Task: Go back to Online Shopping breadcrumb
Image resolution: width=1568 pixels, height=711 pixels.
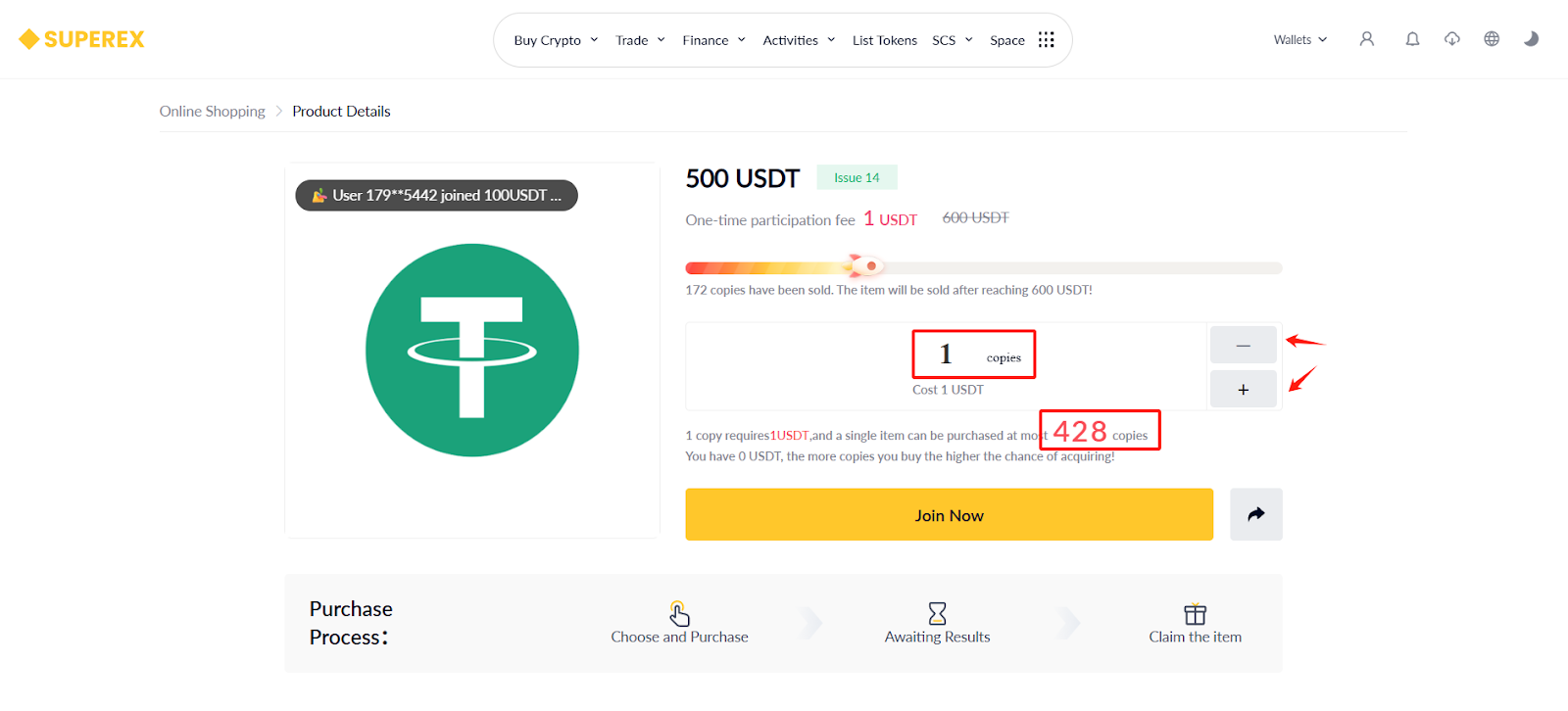Action: (x=213, y=112)
